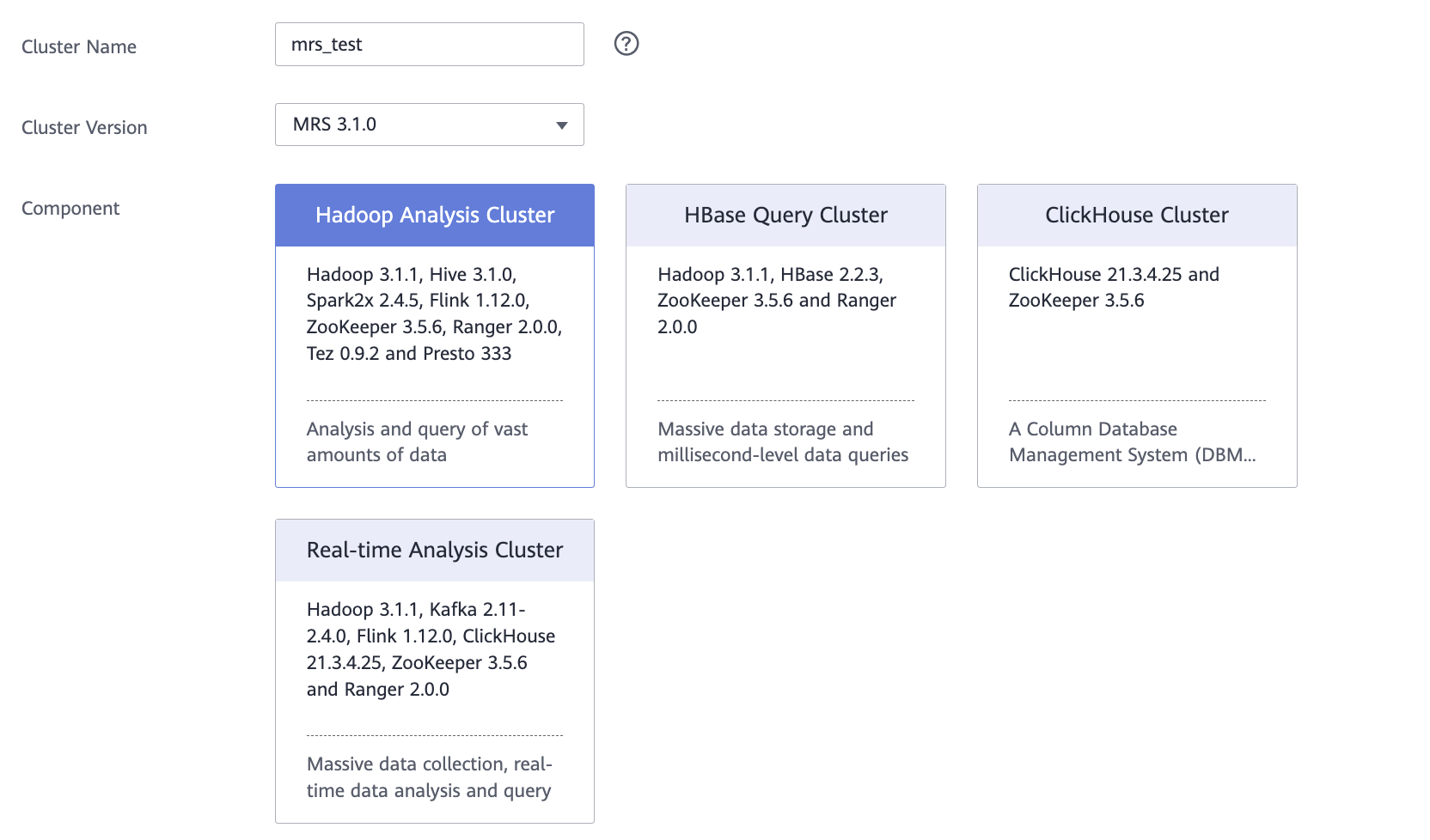Click truncated 'A Column Database Management' description

(x=1132, y=441)
